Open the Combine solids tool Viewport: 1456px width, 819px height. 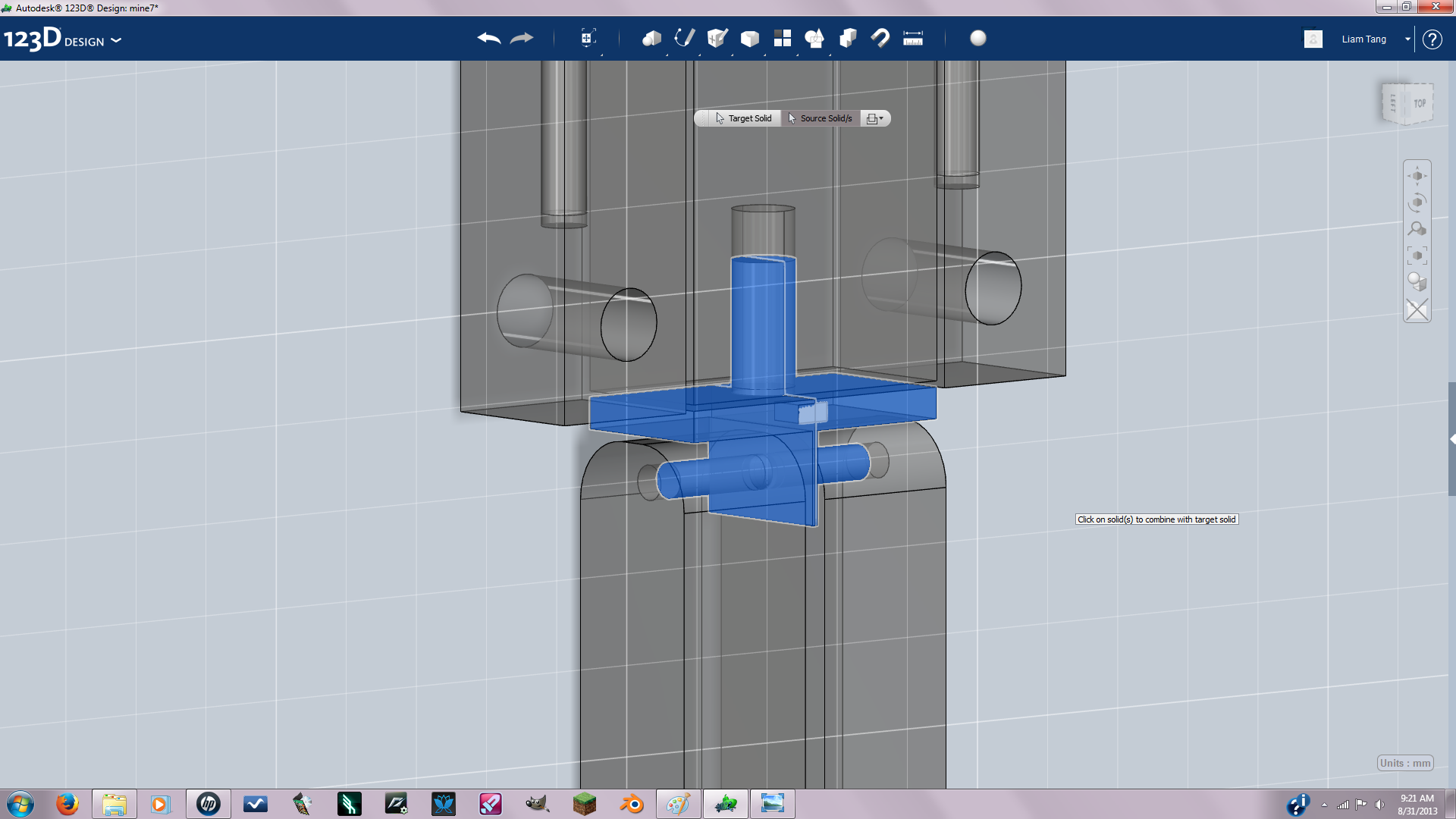pyautogui.click(x=848, y=38)
